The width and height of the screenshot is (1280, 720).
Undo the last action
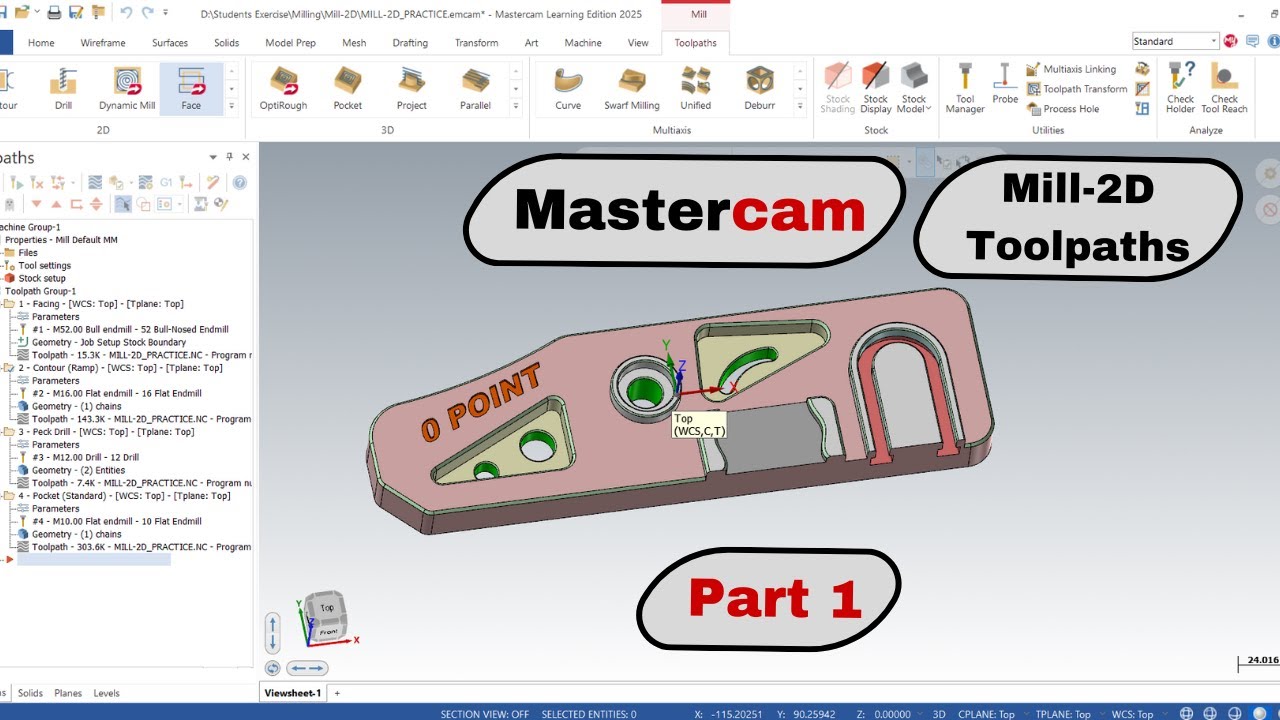pyautogui.click(x=126, y=13)
